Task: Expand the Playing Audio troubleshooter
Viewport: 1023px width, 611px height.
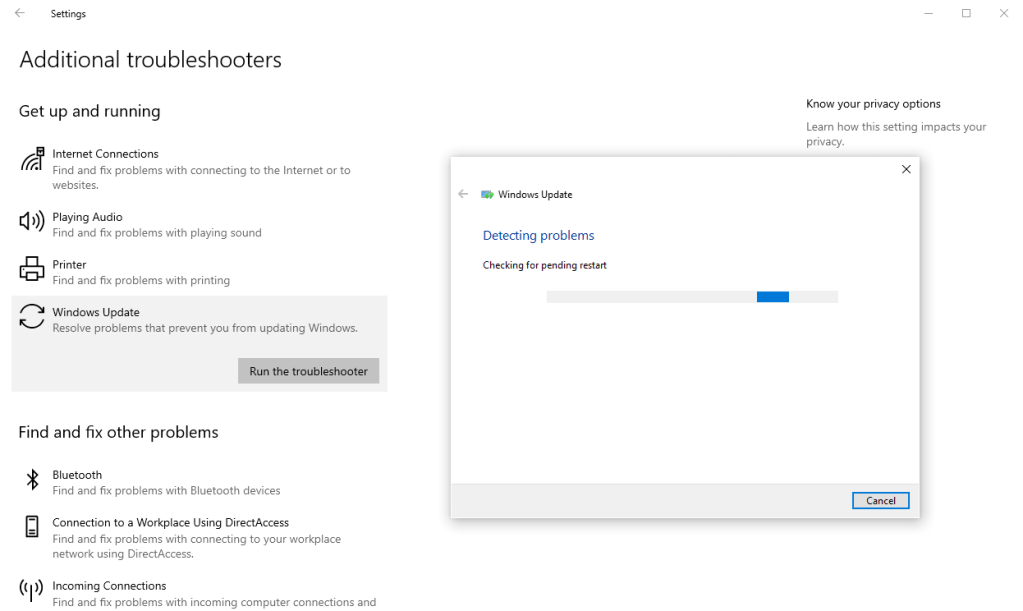Action: click(x=198, y=225)
